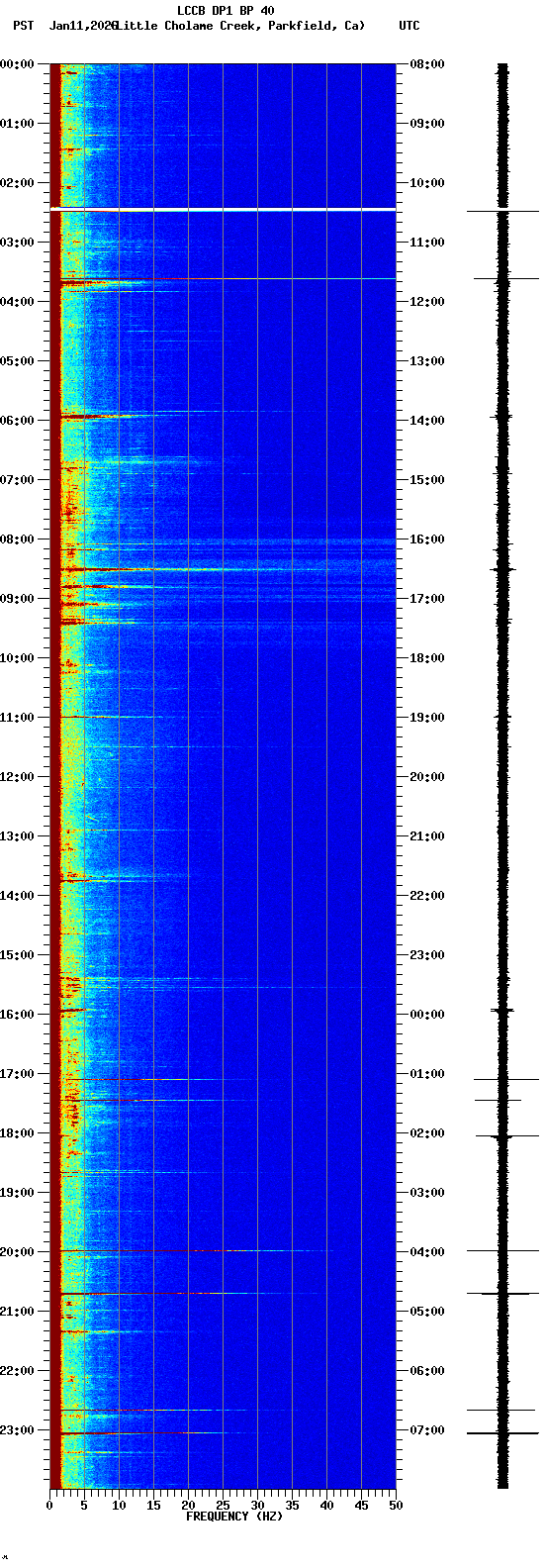Select the "12:00" label on the PST axis
546x1568 pixels.
(17, 777)
